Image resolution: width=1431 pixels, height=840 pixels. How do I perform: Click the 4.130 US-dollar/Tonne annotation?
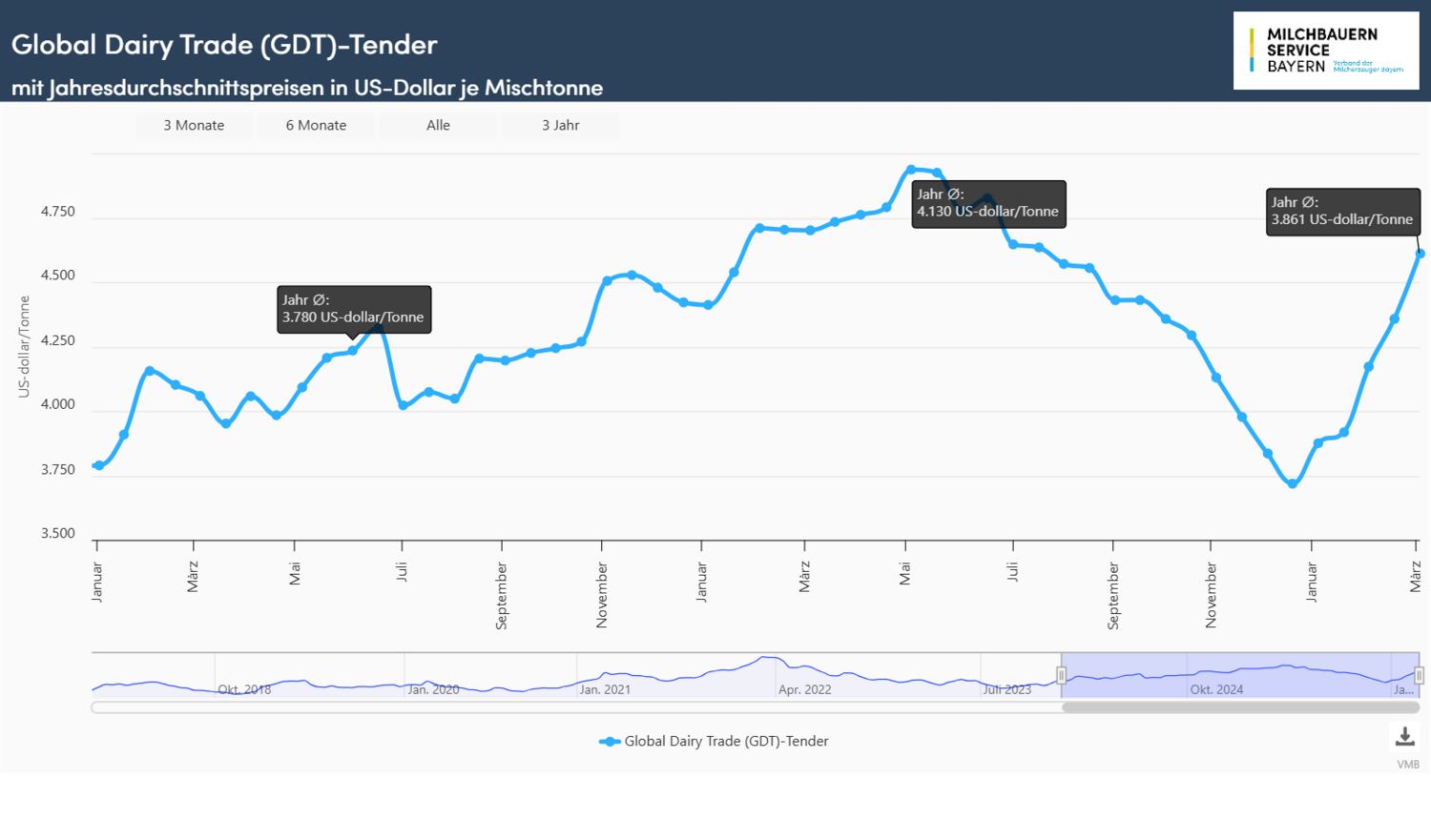[x=988, y=203]
